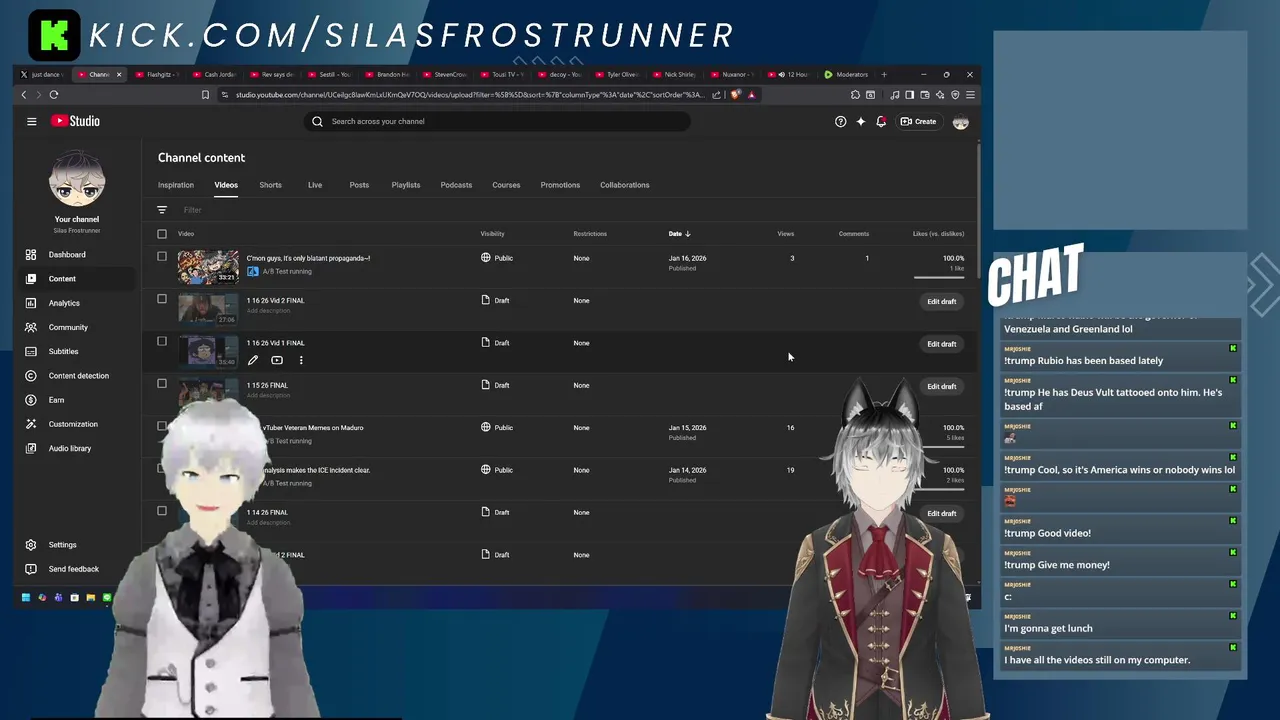Go to Community in the sidebar

pyautogui.click(x=77, y=327)
